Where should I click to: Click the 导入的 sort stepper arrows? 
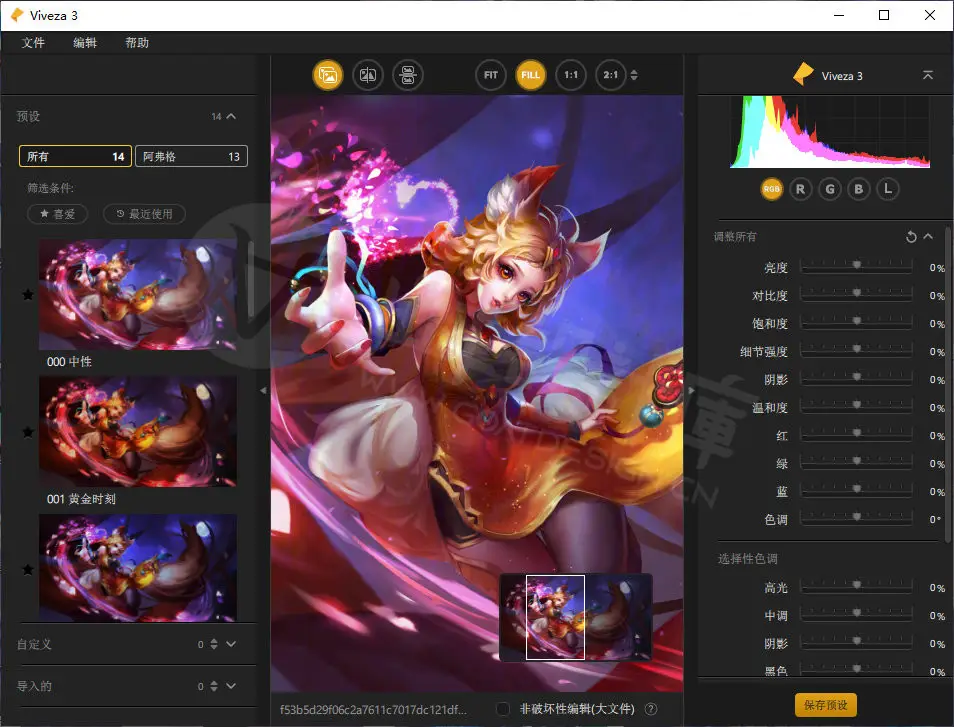[x=214, y=686]
